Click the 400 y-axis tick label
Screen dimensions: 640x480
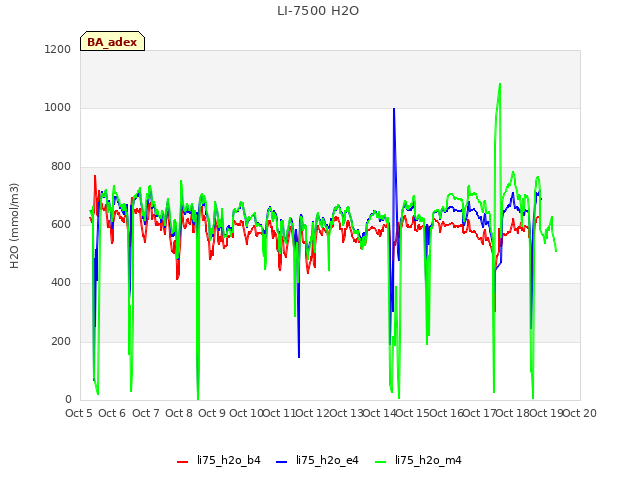pyautogui.click(x=61, y=283)
